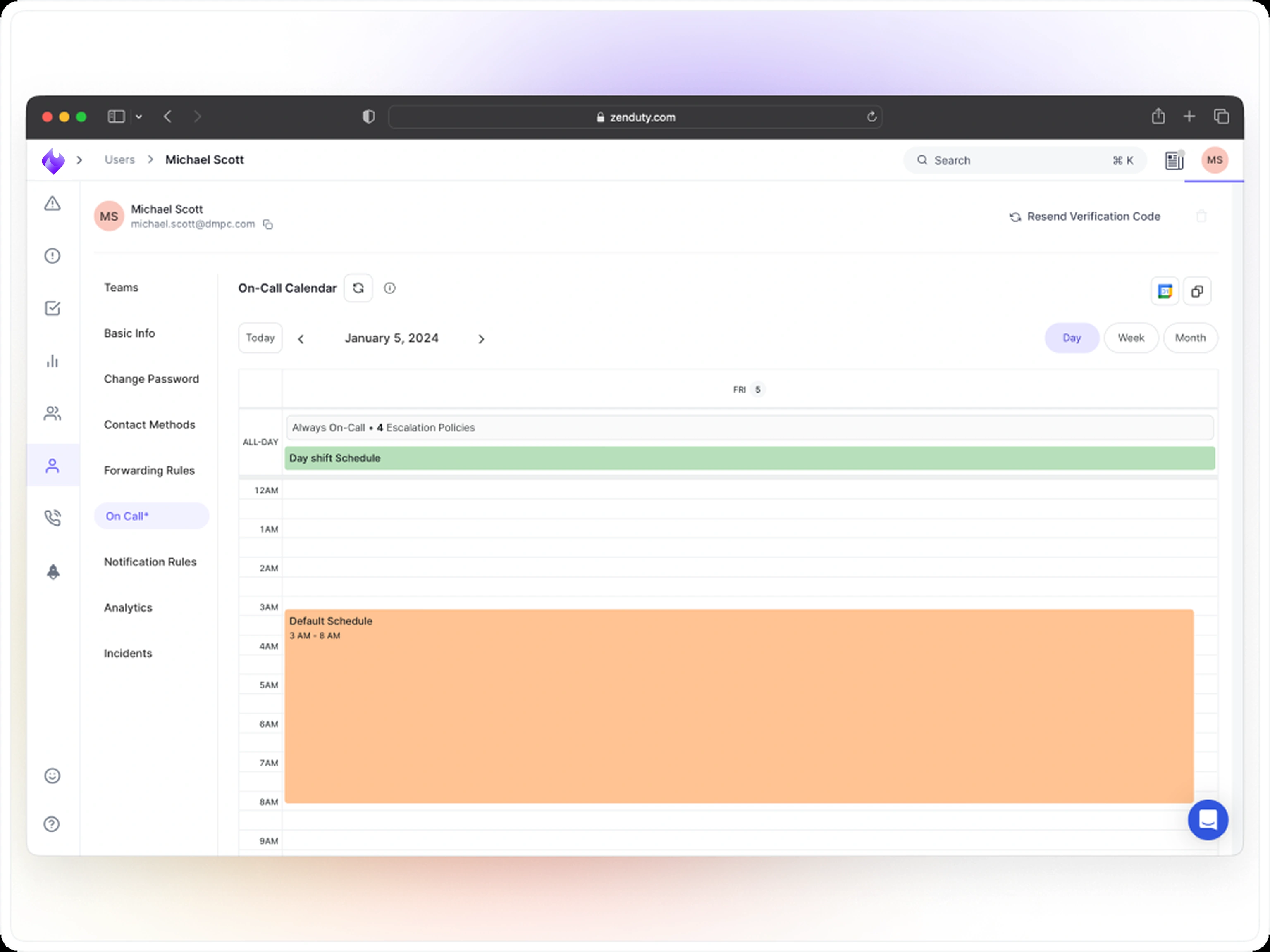Expand the sidebar chevron next to logo
This screenshot has height=952, width=1270.
pyautogui.click(x=80, y=160)
